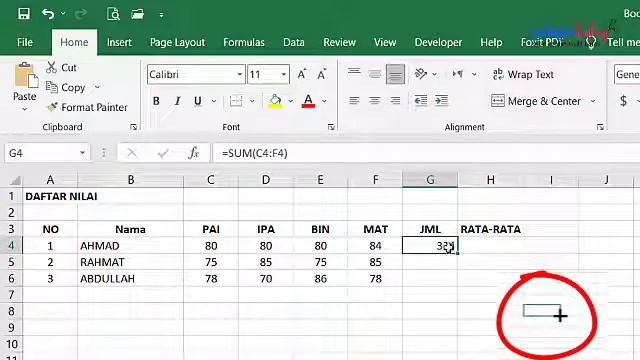Open the font size 11 dropdown

(283, 74)
